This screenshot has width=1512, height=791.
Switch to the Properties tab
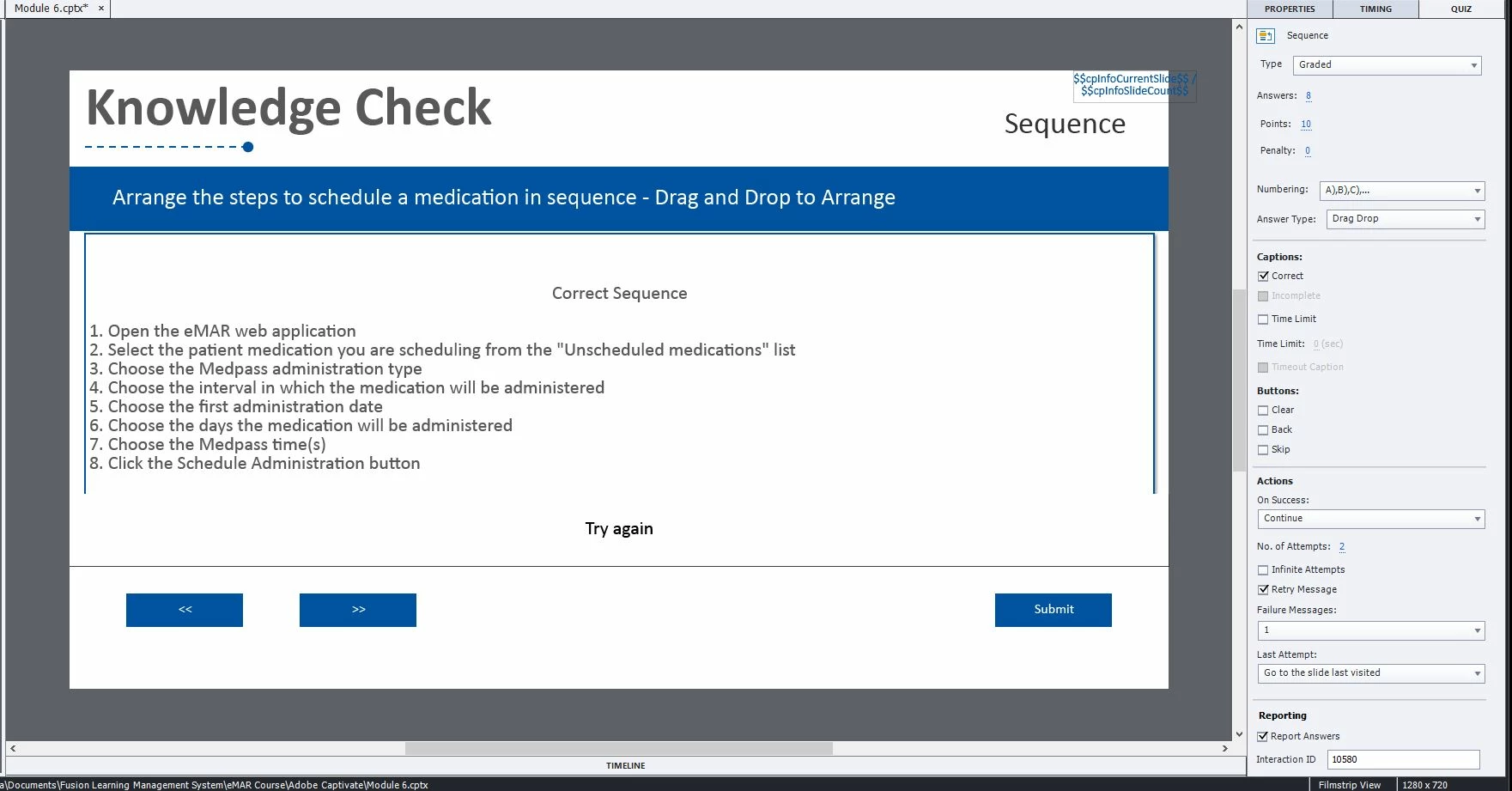coord(1290,9)
